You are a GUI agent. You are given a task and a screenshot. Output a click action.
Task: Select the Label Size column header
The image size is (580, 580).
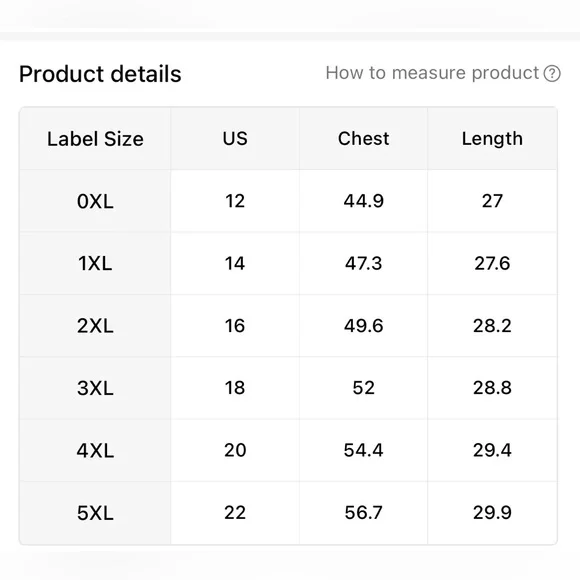coord(95,139)
